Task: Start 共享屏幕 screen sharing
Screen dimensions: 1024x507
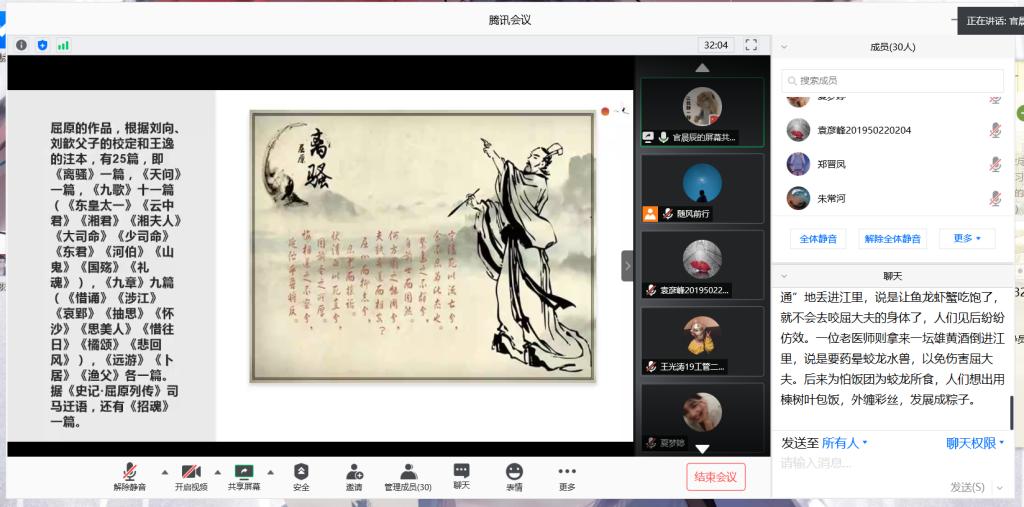Action: pos(244,478)
